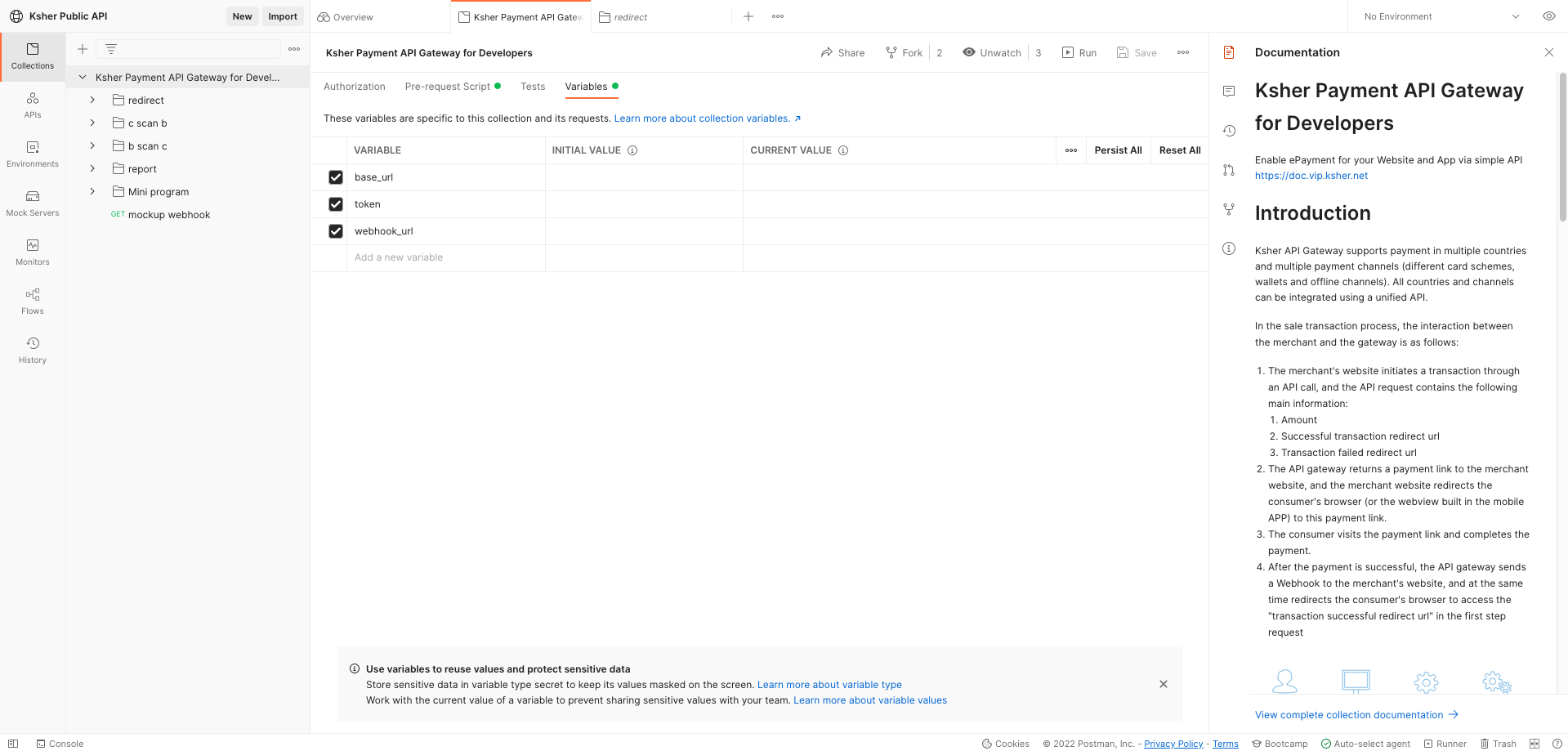Click Reset All button

(x=1180, y=150)
